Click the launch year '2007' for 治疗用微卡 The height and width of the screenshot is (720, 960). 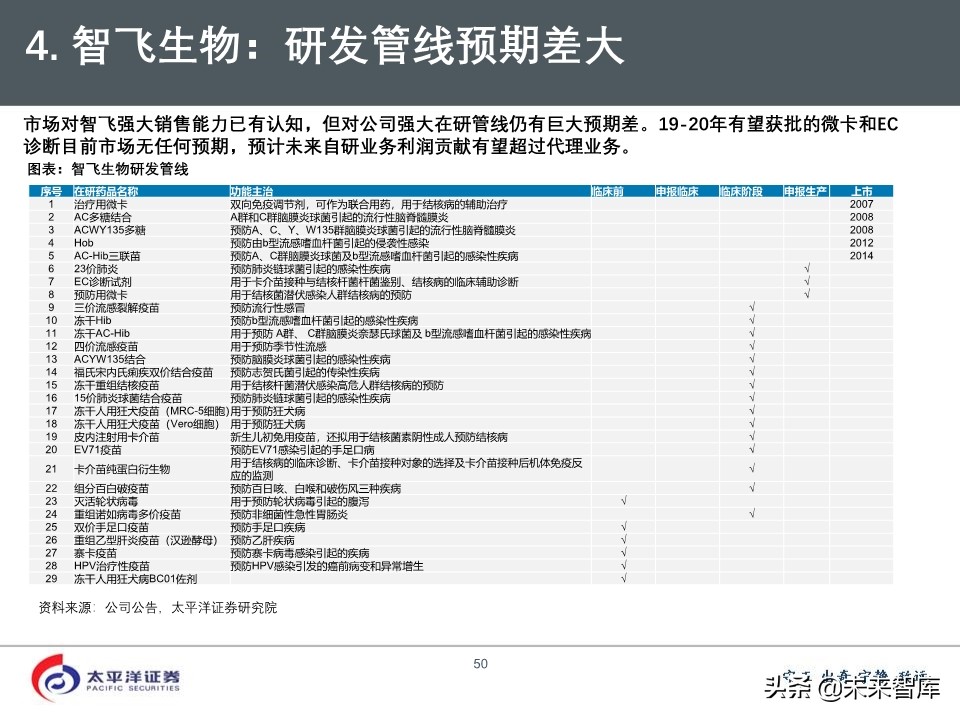point(861,204)
